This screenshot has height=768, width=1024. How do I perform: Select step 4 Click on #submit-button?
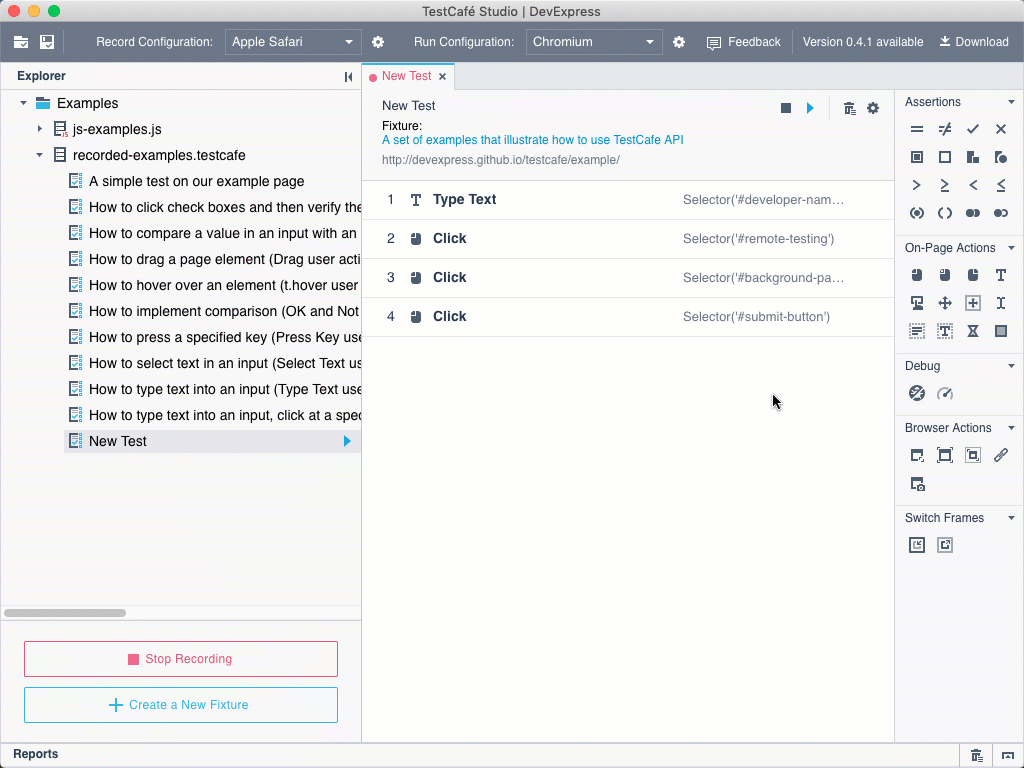(628, 317)
